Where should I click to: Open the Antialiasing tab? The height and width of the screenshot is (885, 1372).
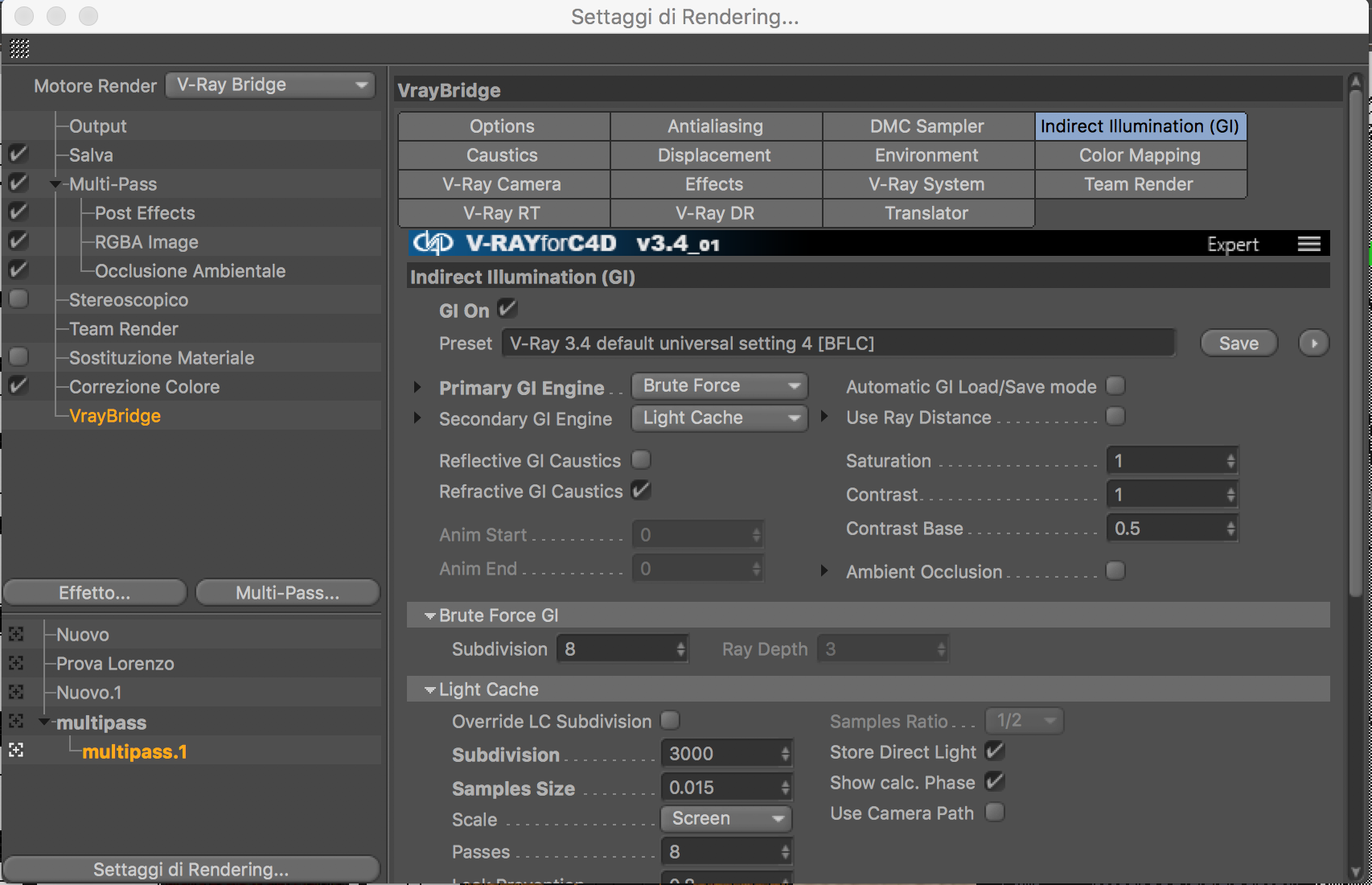pyautogui.click(x=716, y=126)
